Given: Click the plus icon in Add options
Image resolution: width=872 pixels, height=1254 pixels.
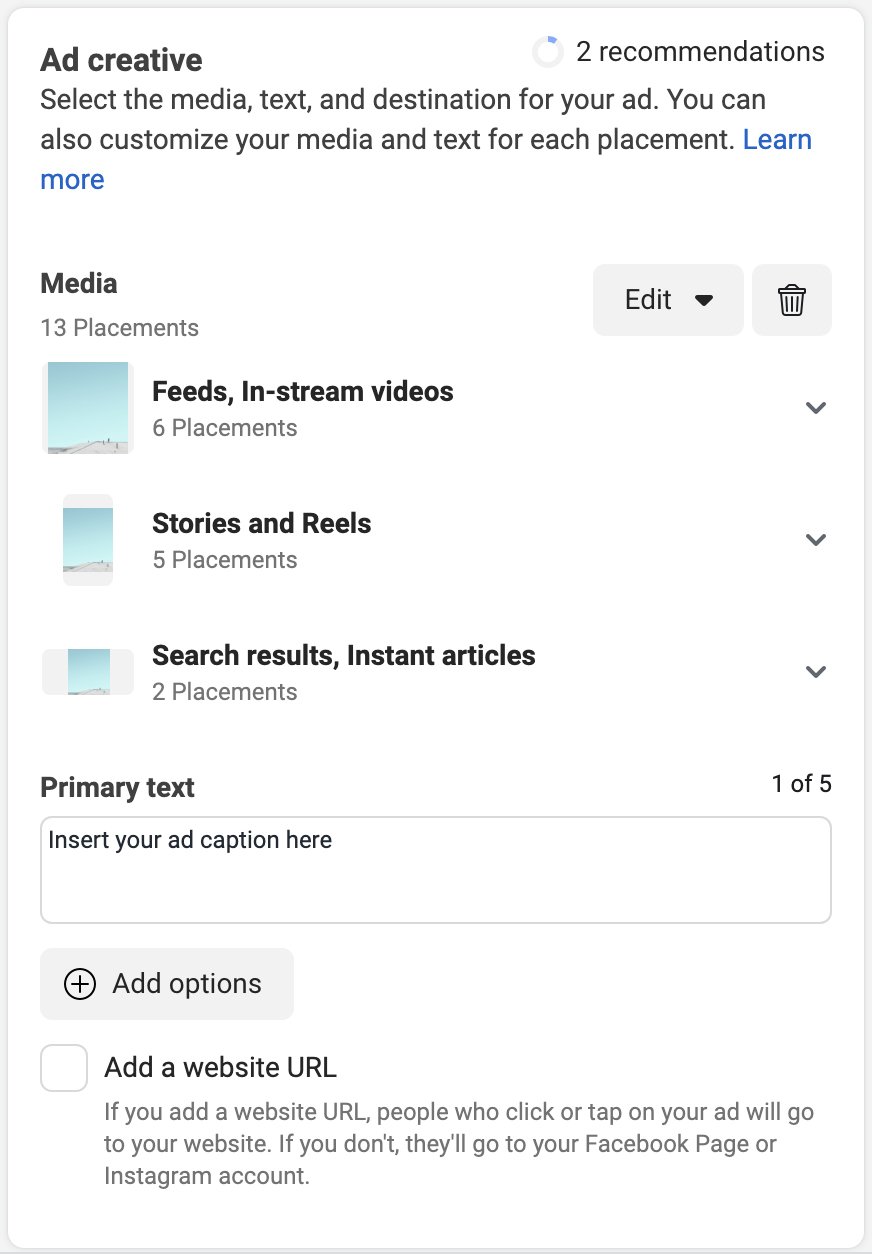Looking at the screenshot, I should pos(80,984).
